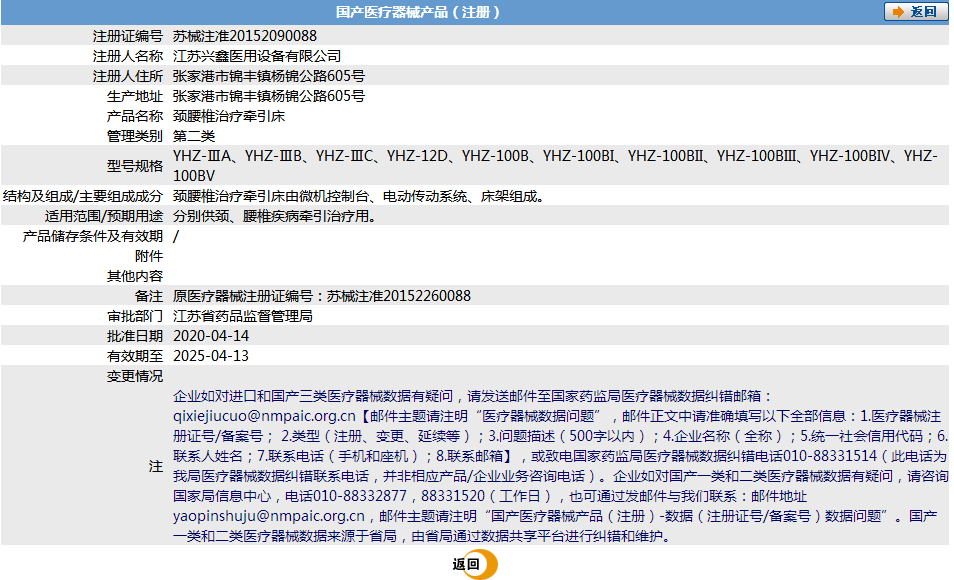Image resolution: width=954 pixels, height=580 pixels.
Task: Click the 结构及组成/主要组成成分 label
Action: (83, 196)
